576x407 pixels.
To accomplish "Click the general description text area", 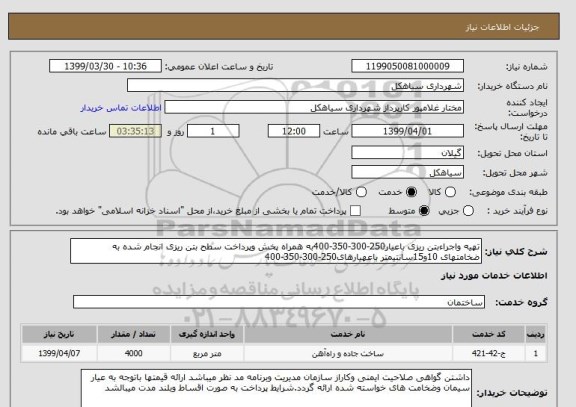I will pos(276,251).
